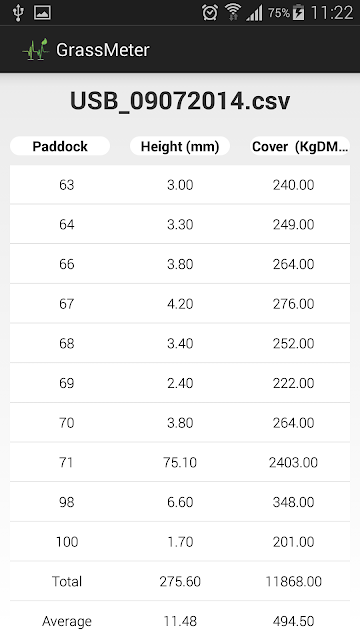This screenshot has width=360, height=640.
Task: Tap the Total summary row
Action: 180,581
